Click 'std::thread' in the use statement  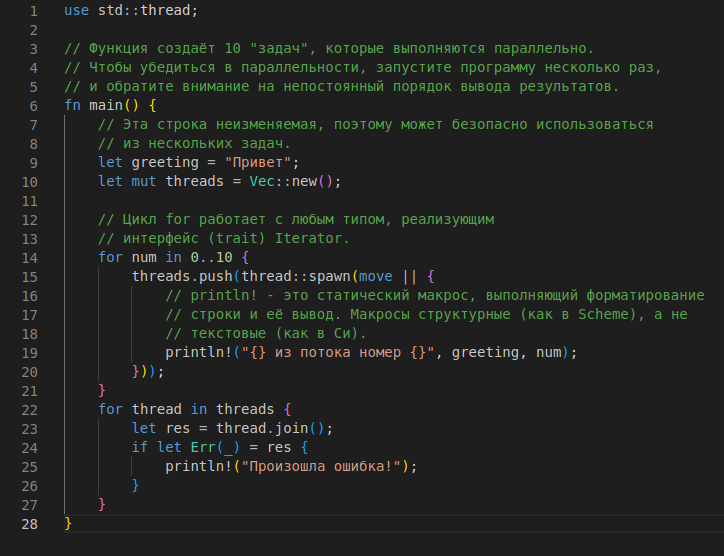[x=144, y=10]
